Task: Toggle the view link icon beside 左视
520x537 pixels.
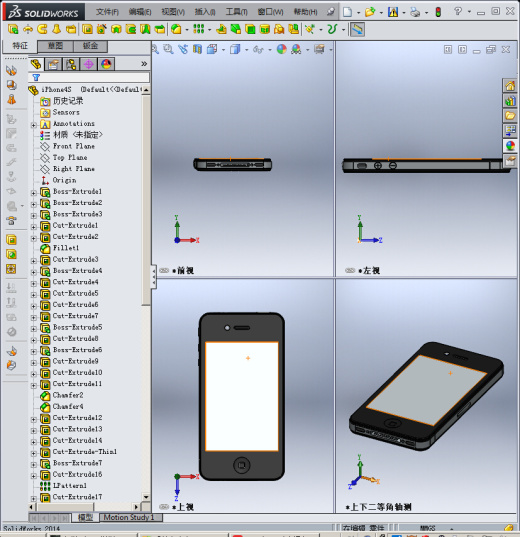Action: tap(350, 271)
